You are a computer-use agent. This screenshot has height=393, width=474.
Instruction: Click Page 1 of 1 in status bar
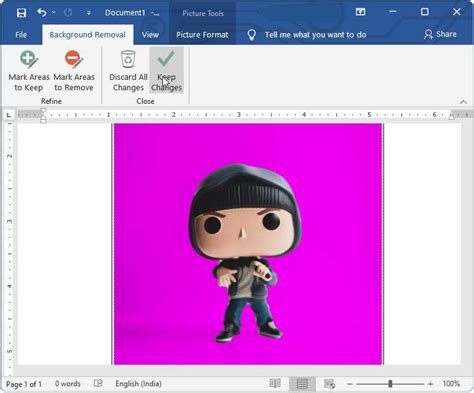click(24, 384)
